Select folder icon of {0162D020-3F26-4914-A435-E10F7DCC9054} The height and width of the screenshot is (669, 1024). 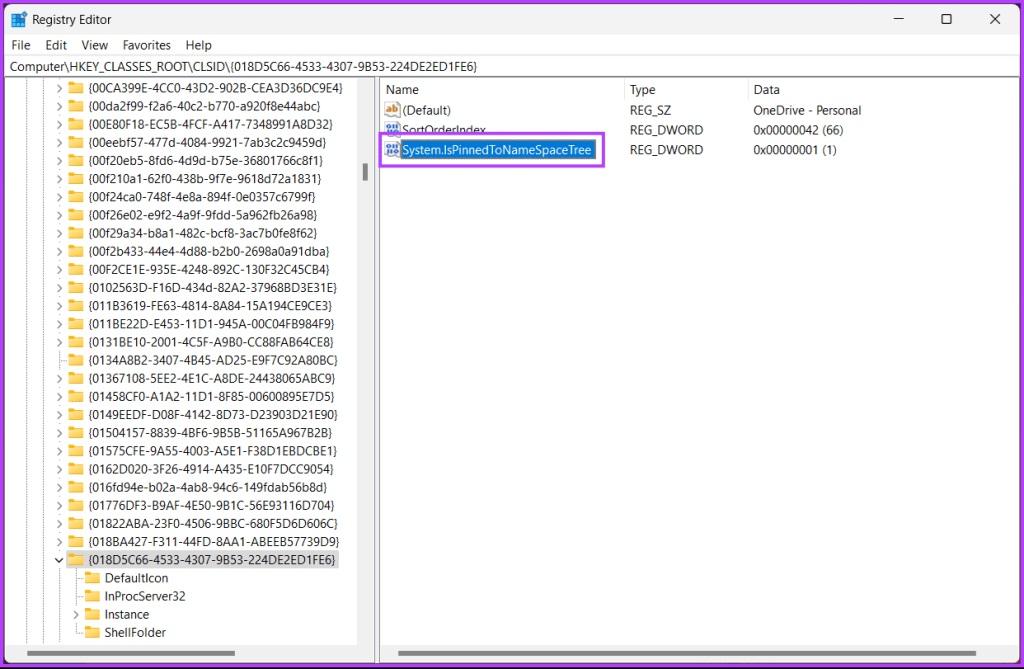tap(76, 469)
